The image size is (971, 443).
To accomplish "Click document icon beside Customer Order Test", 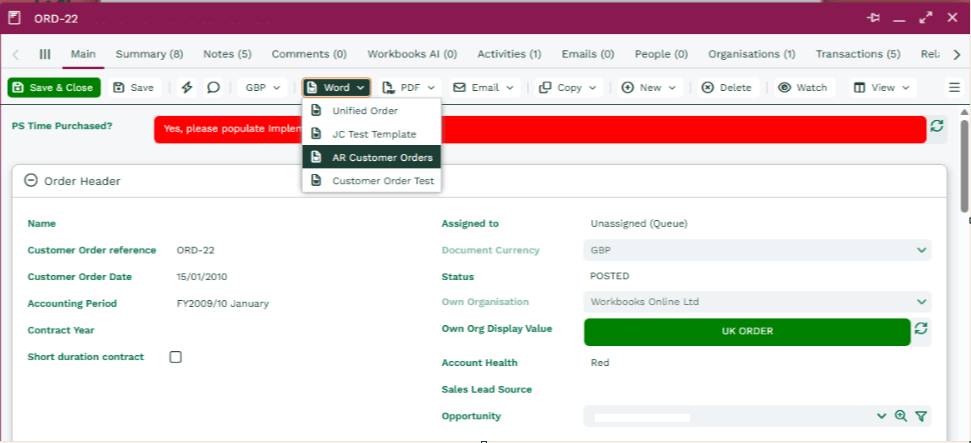I will tap(316, 181).
